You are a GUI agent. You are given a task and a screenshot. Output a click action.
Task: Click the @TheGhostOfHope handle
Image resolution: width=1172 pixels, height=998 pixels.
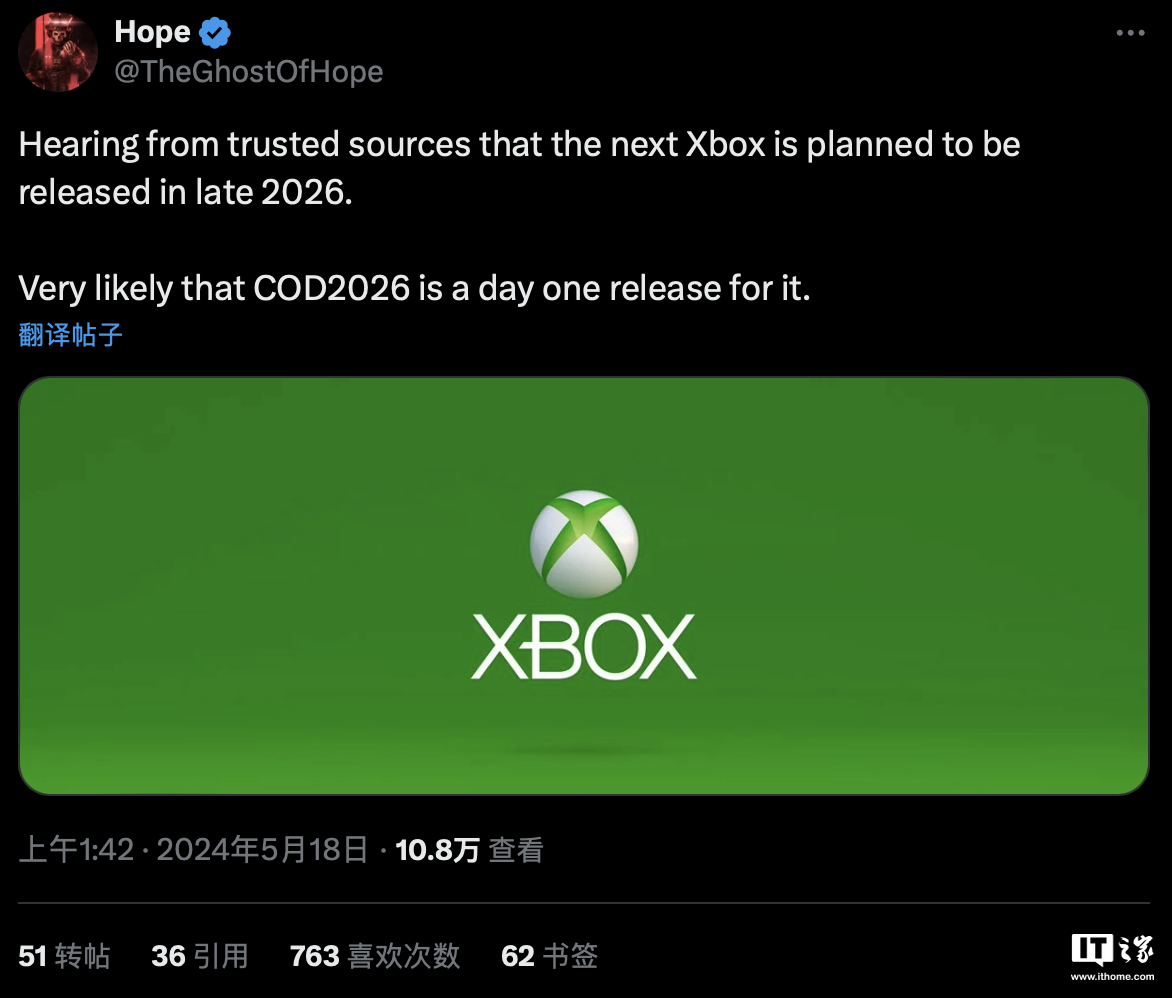point(248,72)
